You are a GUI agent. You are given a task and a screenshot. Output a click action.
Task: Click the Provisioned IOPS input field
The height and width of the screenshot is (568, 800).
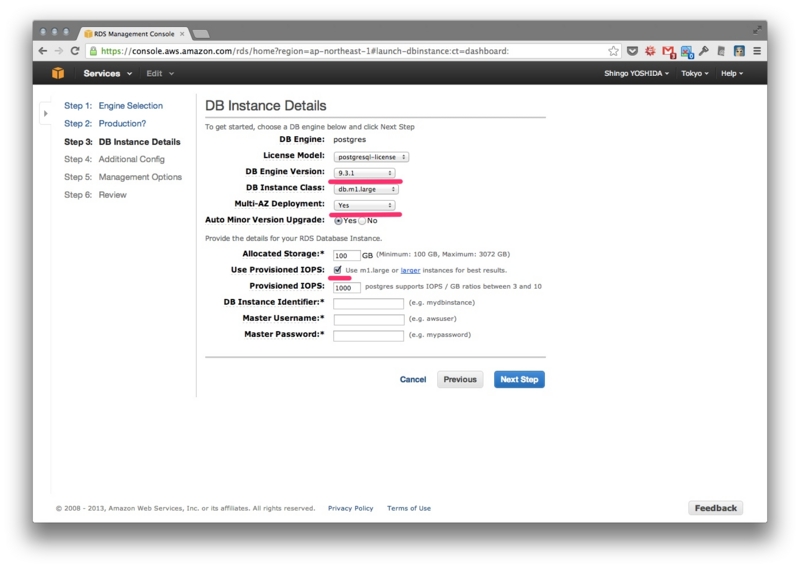[x=346, y=287]
